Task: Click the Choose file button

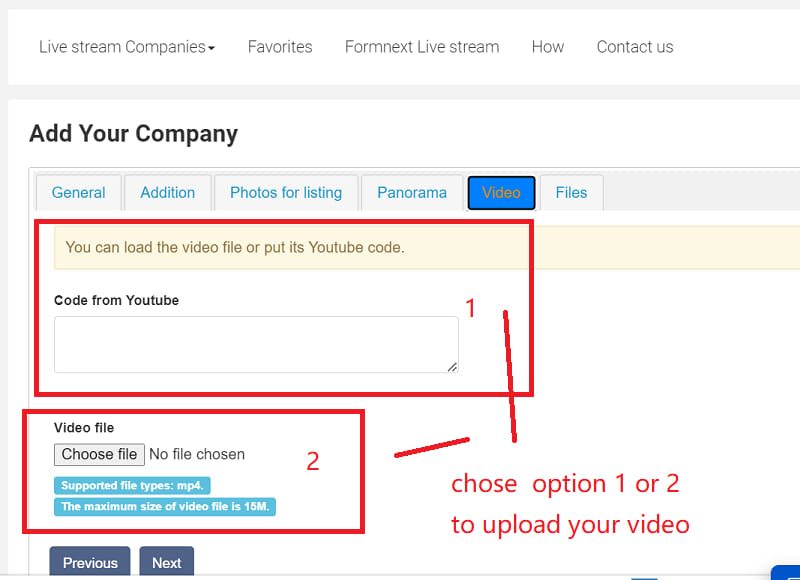Action: pos(99,454)
